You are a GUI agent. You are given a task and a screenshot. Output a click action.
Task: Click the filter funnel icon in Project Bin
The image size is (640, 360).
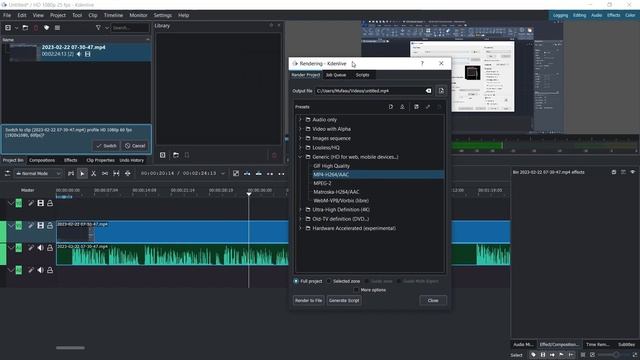[98, 28]
